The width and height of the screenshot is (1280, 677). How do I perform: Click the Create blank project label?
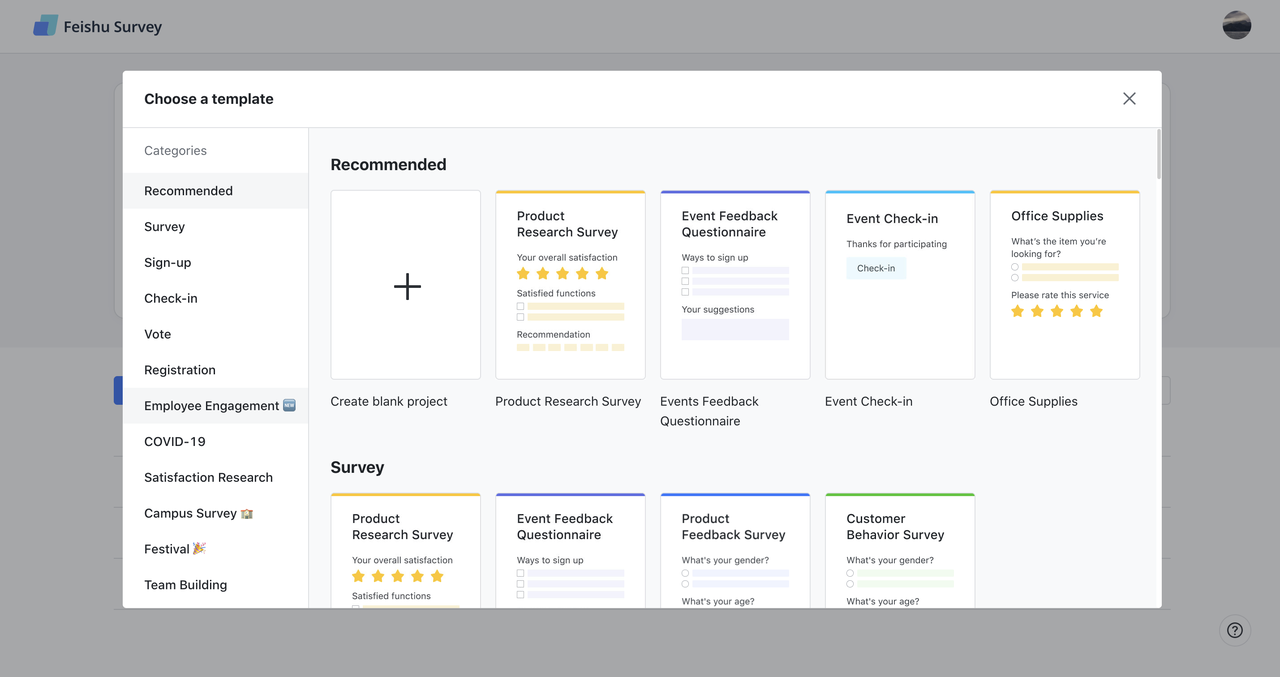(x=389, y=402)
